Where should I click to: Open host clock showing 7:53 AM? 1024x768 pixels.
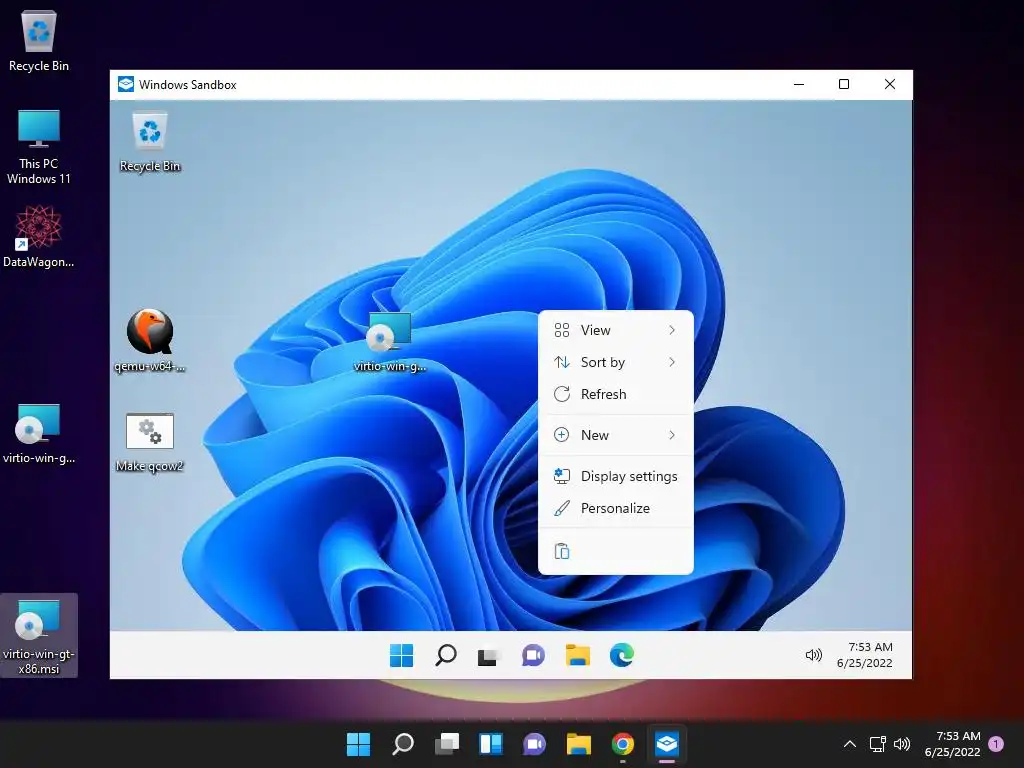(x=953, y=744)
